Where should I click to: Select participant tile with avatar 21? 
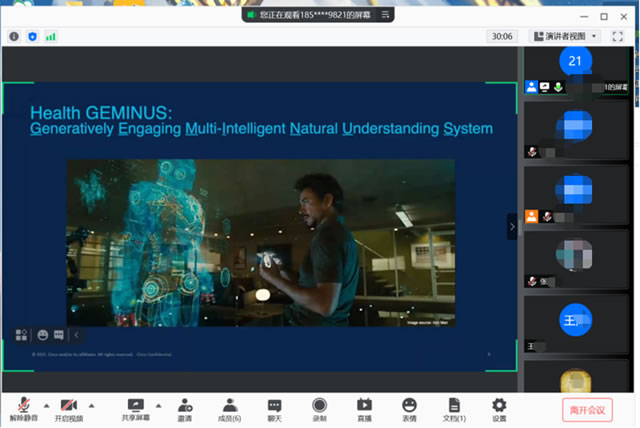pos(576,71)
